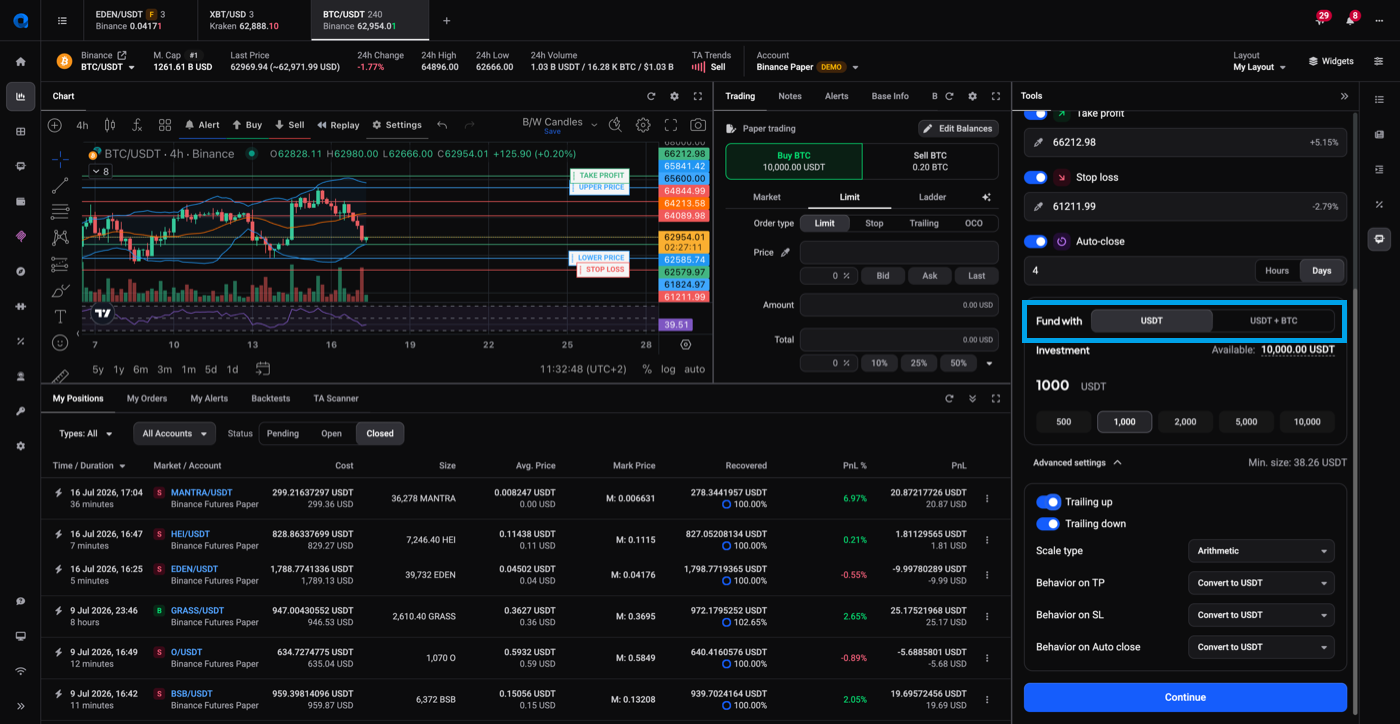Select the 1y chart time range
Viewport: 1400px width, 724px height.
click(119, 369)
